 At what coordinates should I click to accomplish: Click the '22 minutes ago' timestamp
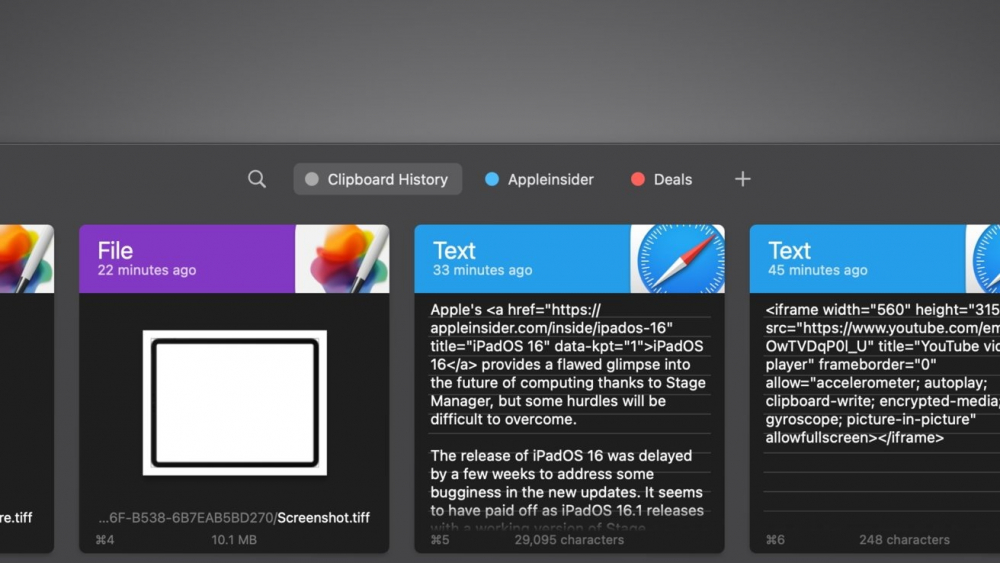coord(147,270)
